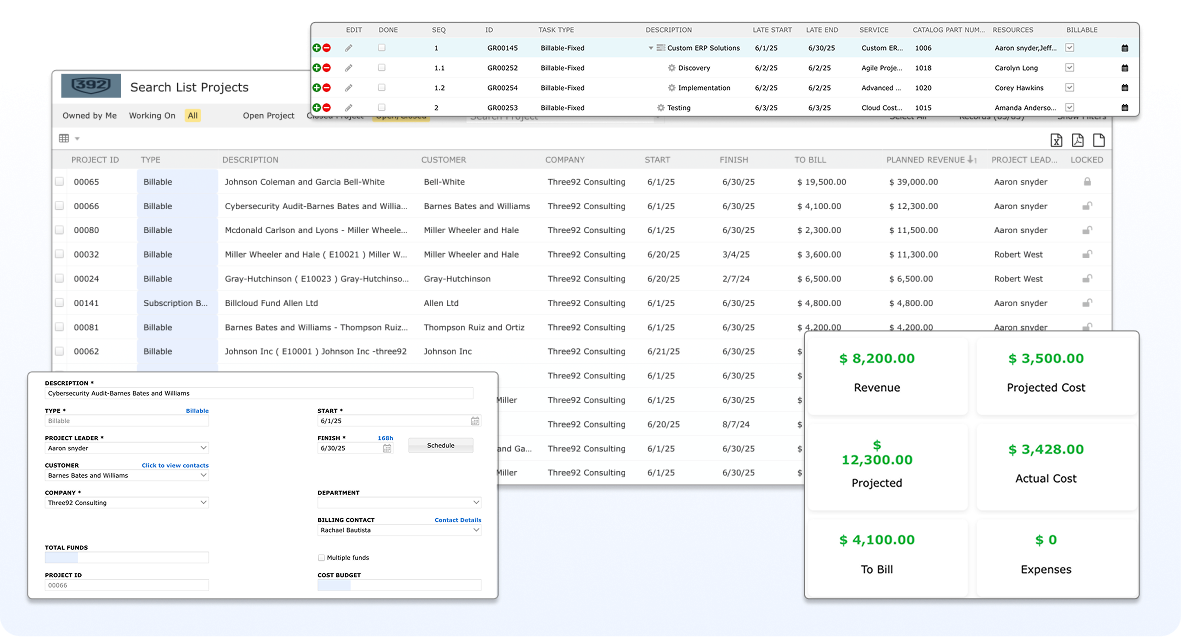Screen dimensions: 1181x637
Task: Edit task GR00145 using its pencil icon
Action: 349,47
